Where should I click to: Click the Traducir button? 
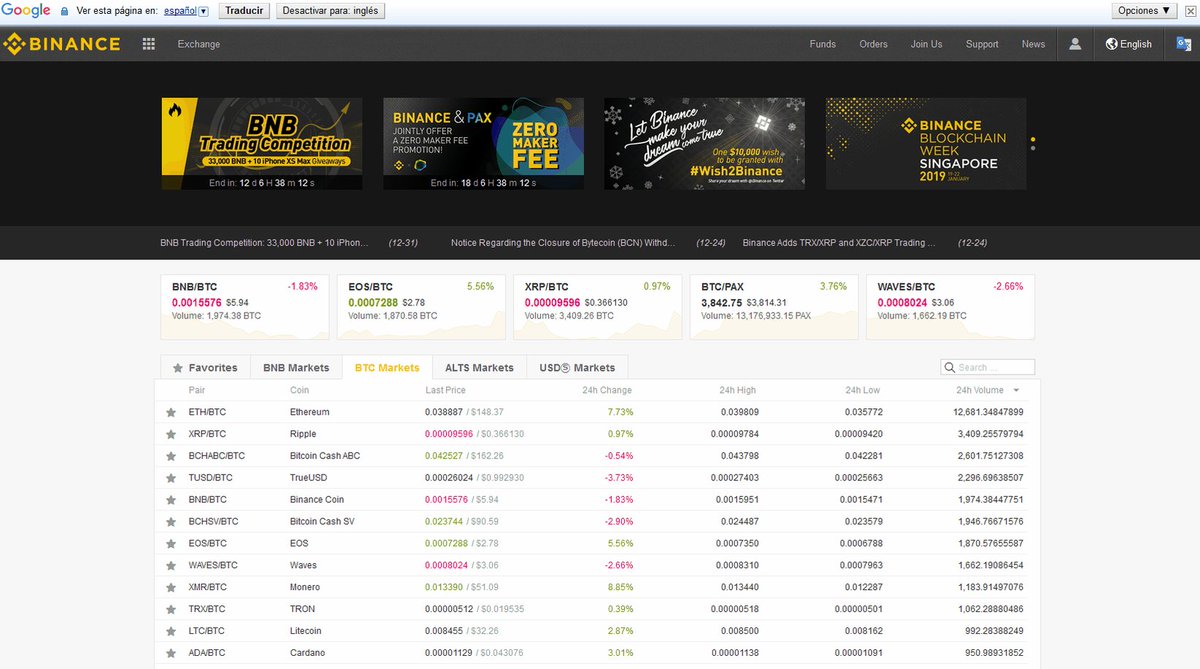(x=245, y=11)
